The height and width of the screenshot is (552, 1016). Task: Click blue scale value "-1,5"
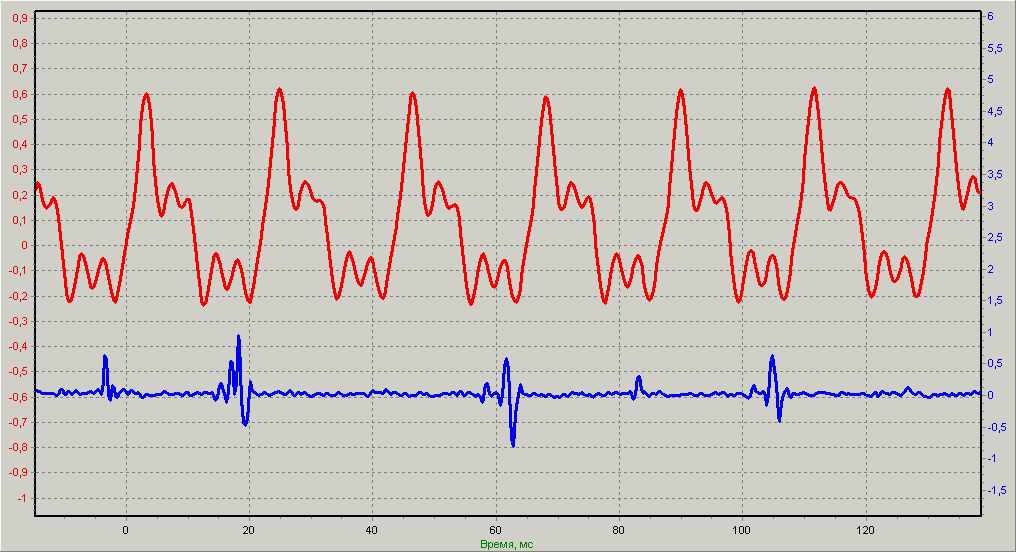pos(997,490)
